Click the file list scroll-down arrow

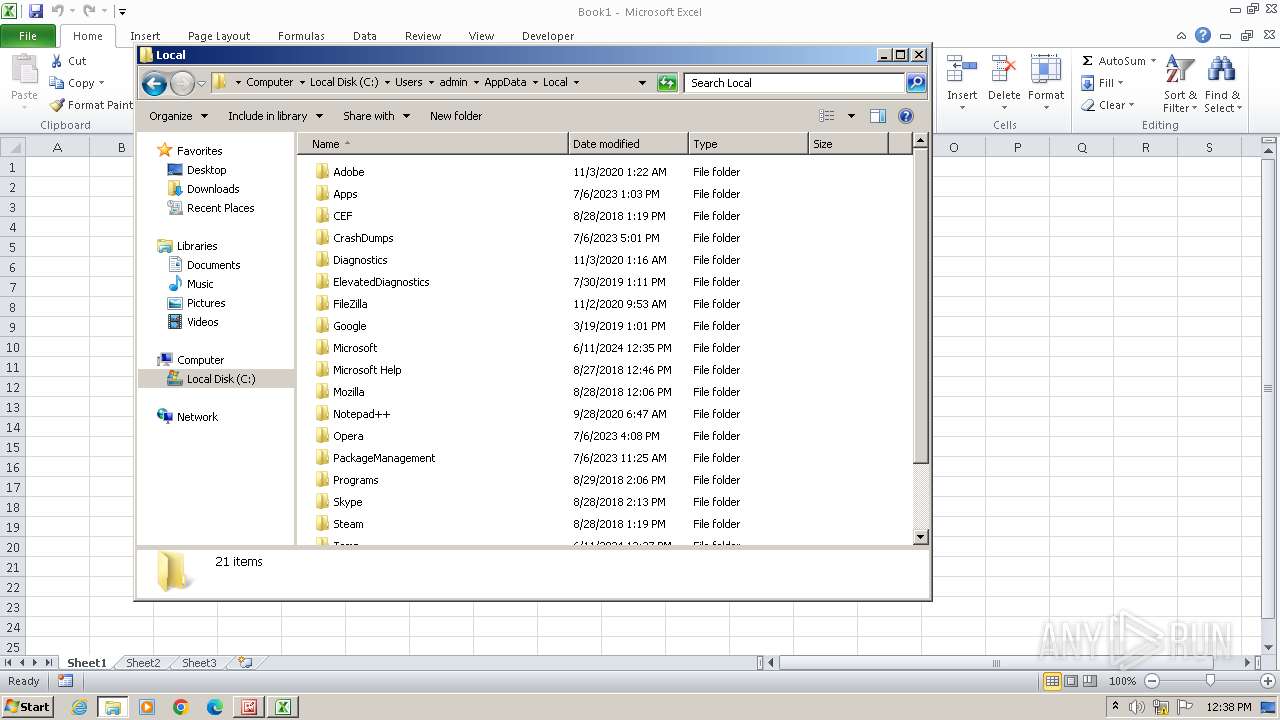coord(921,537)
